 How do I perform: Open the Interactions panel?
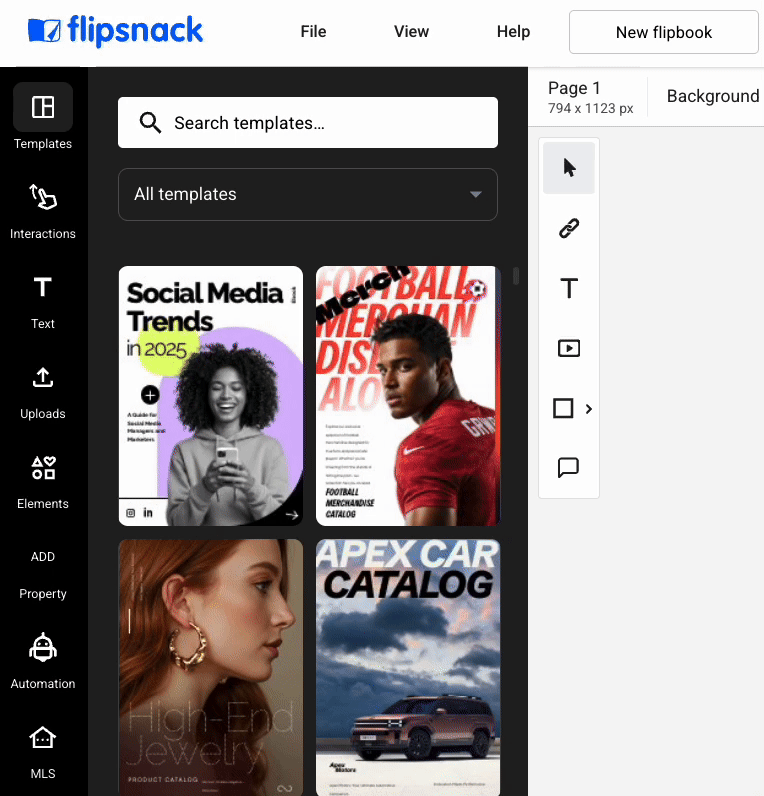click(x=43, y=211)
